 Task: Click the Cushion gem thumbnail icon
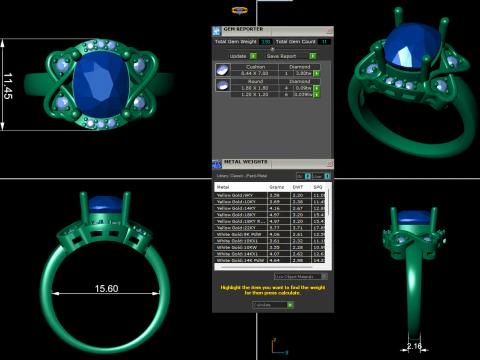pos(222,70)
